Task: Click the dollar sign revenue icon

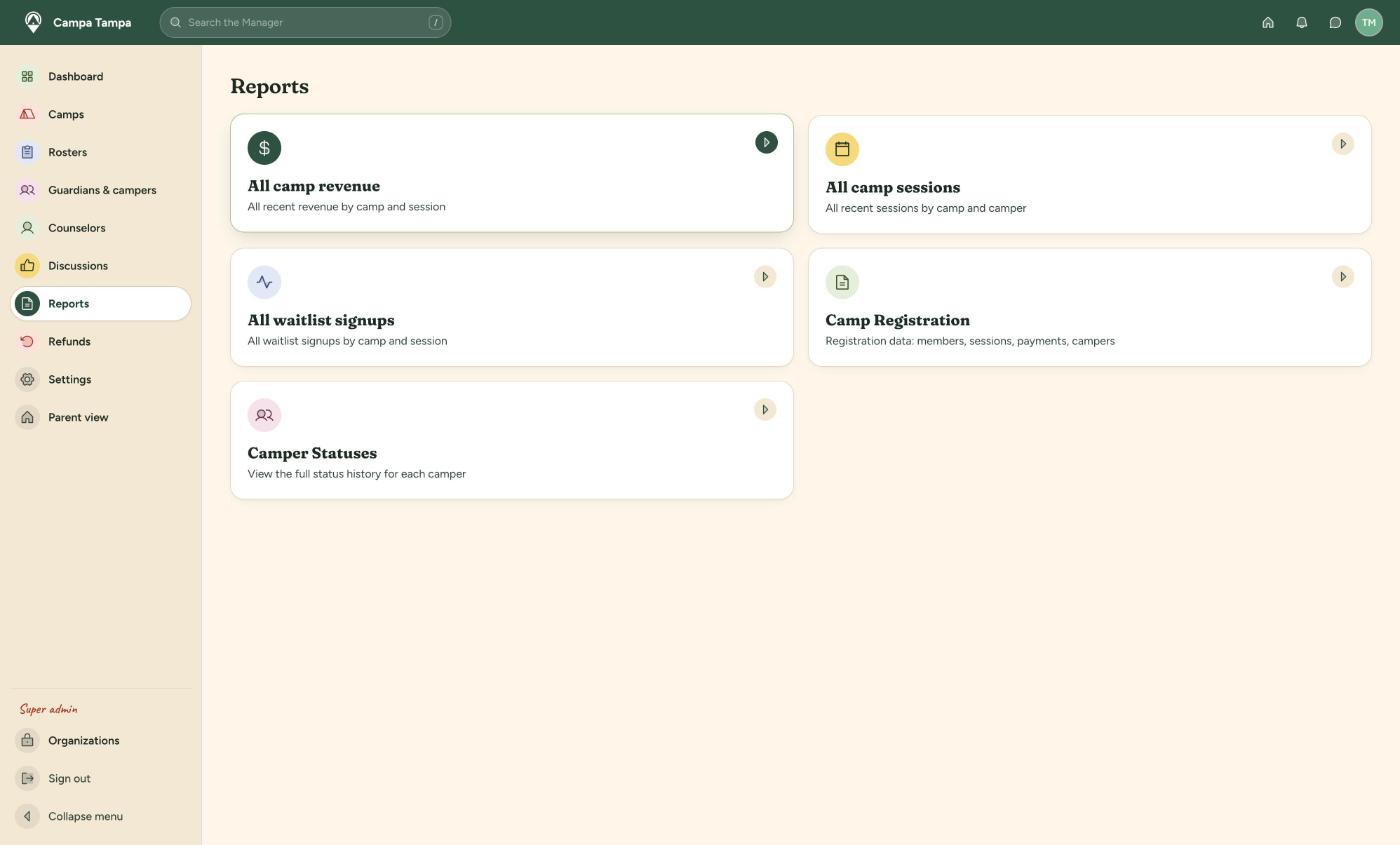Action: 264,148
